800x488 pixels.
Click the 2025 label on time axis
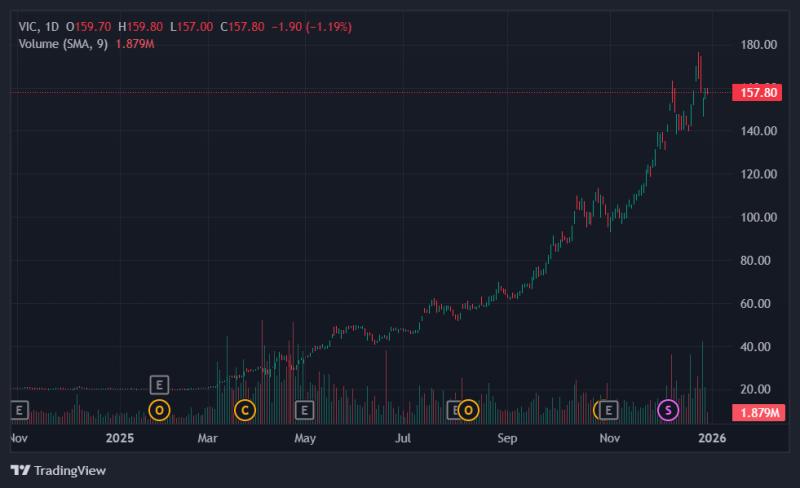120,438
